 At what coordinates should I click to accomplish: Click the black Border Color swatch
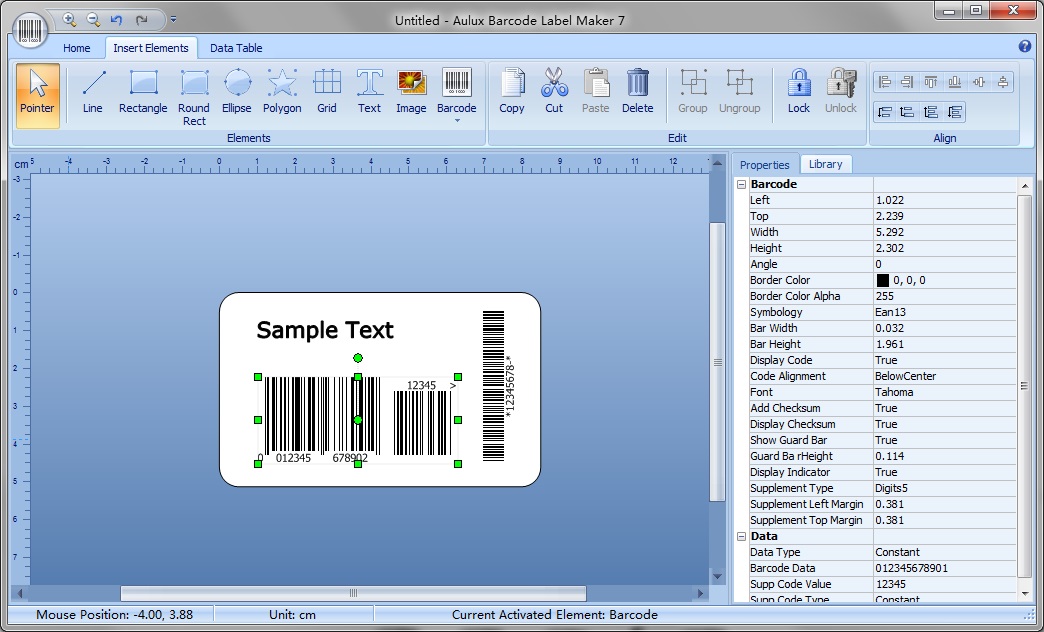tap(883, 280)
